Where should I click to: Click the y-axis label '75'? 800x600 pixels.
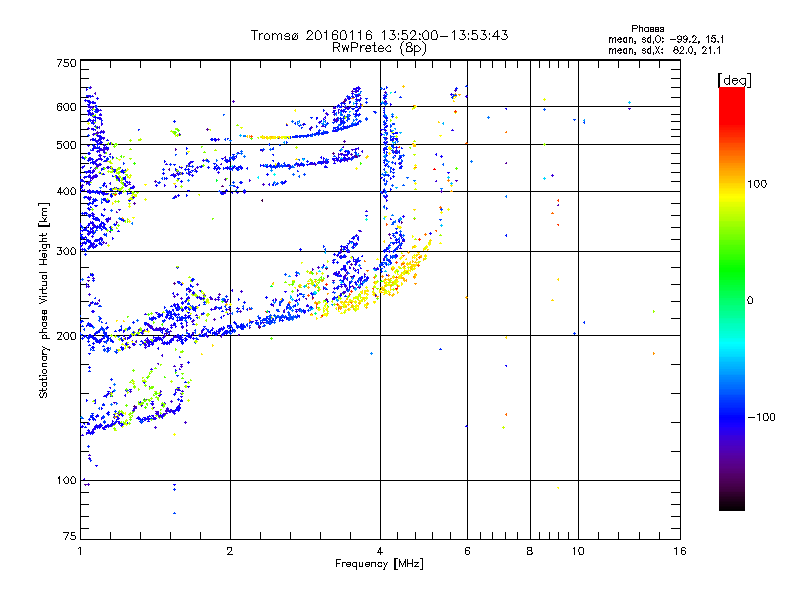tap(70, 536)
